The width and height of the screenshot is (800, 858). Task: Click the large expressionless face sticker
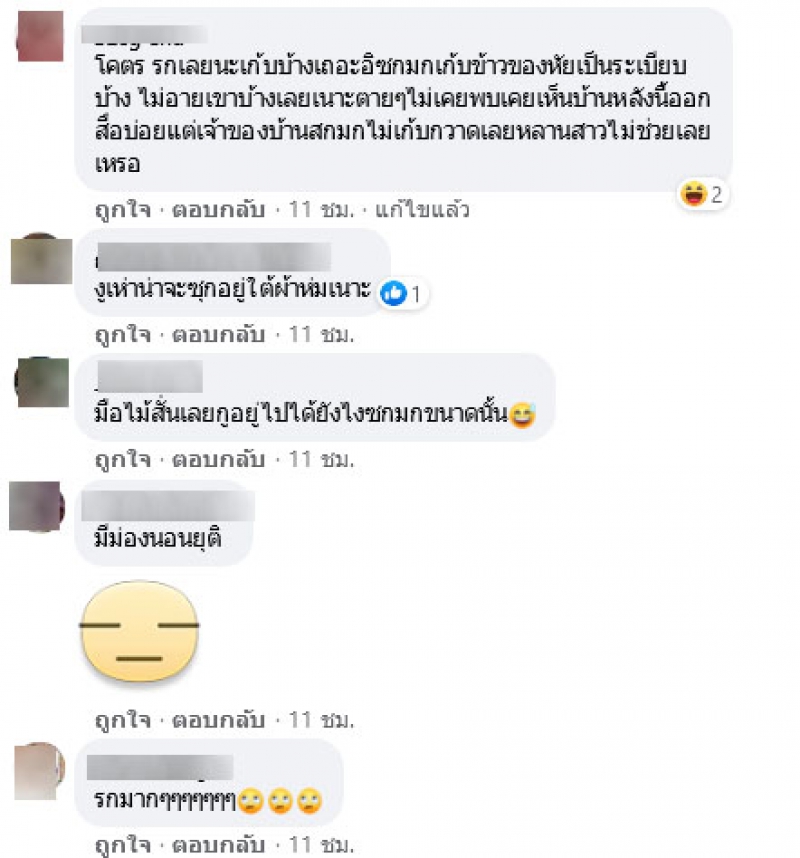140,631
